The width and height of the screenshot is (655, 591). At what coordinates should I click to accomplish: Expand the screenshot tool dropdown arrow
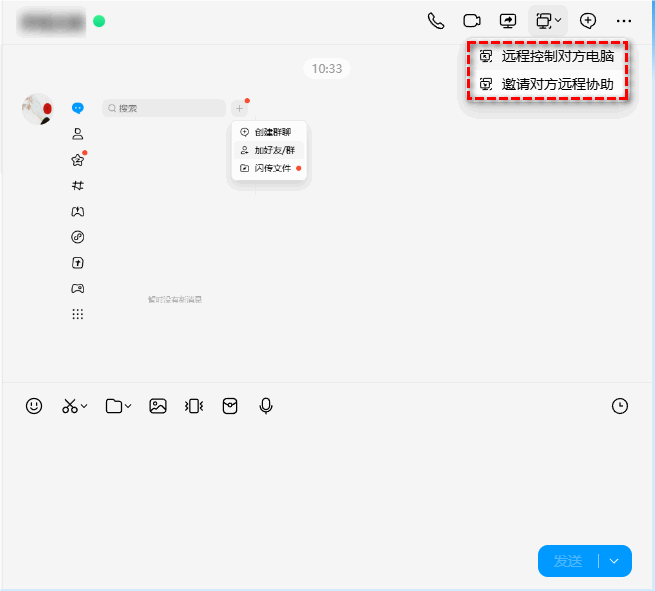(85, 407)
